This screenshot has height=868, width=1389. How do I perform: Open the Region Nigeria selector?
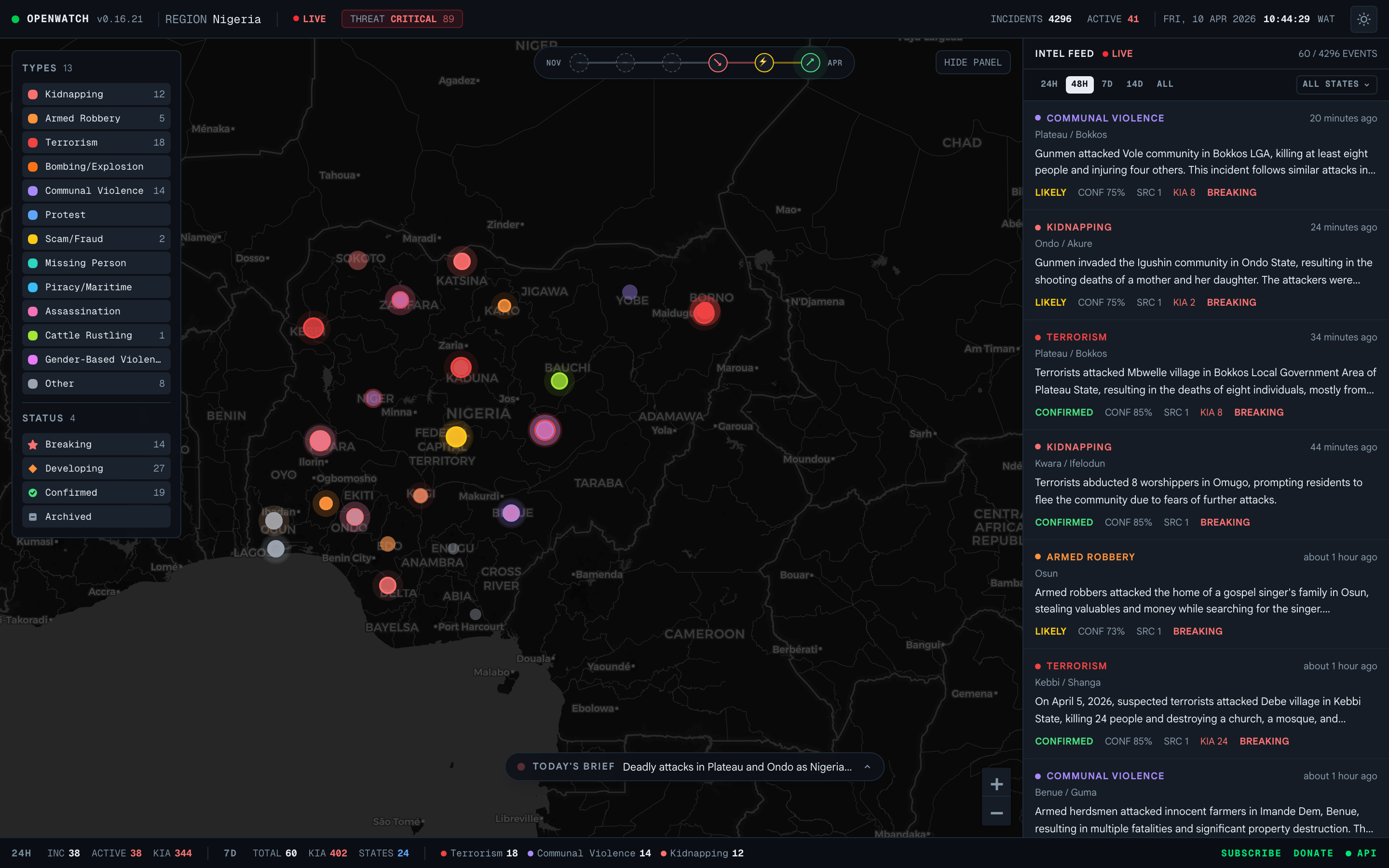pos(213,19)
